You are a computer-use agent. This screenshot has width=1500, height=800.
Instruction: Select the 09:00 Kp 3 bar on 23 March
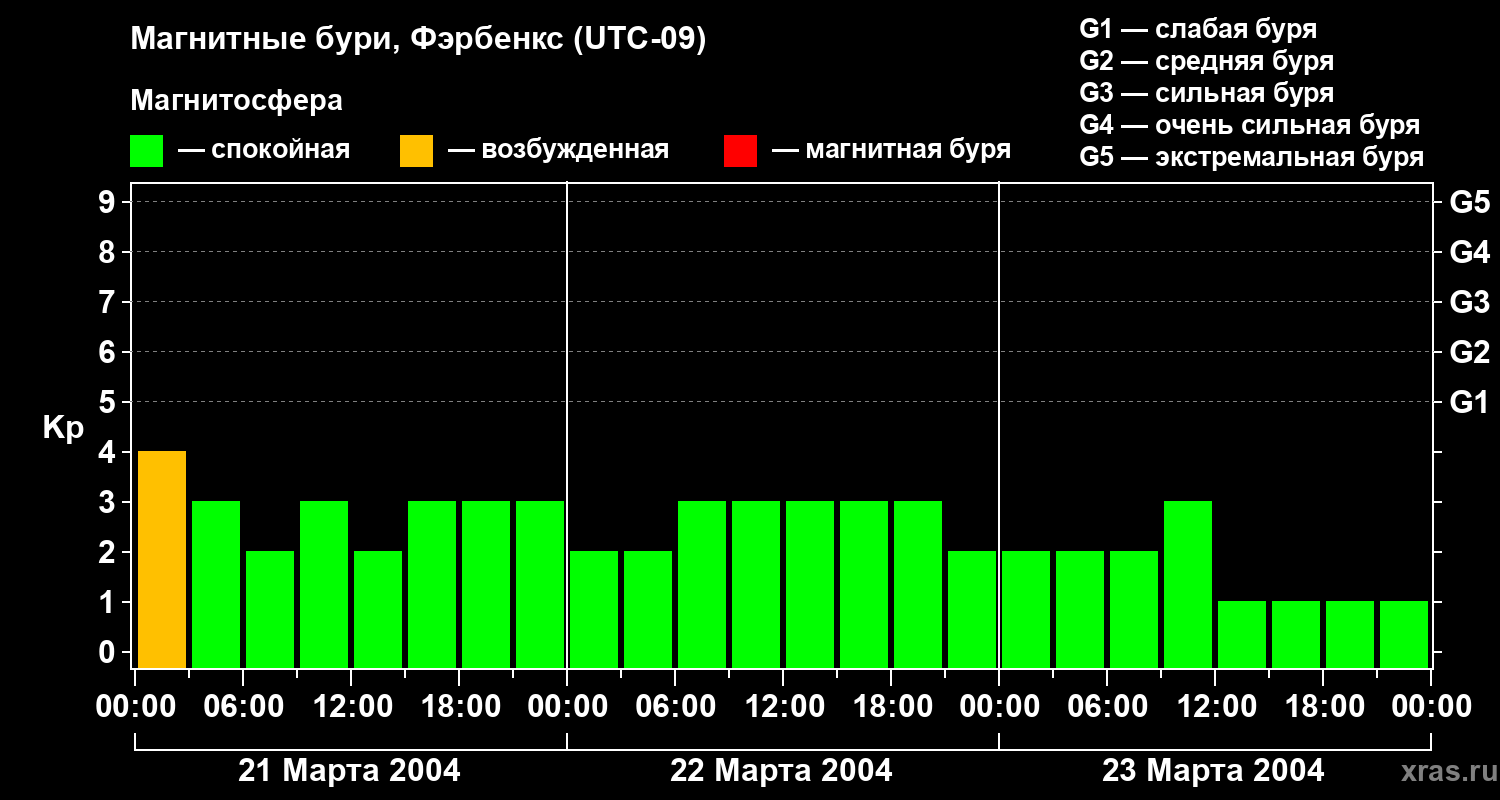click(1188, 585)
